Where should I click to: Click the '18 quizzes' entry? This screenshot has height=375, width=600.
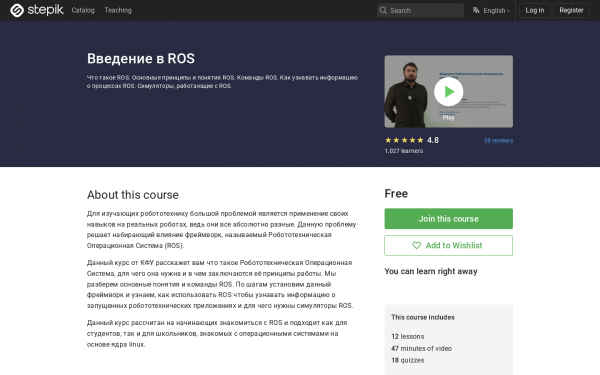pyautogui.click(x=408, y=360)
